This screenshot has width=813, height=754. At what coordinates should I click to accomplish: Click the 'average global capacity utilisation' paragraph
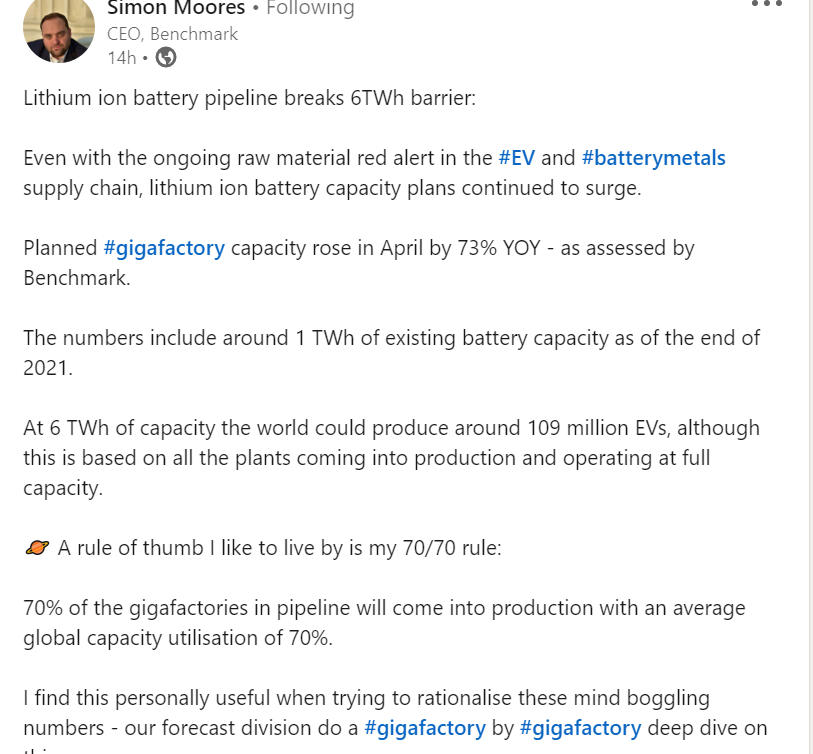[384, 623]
